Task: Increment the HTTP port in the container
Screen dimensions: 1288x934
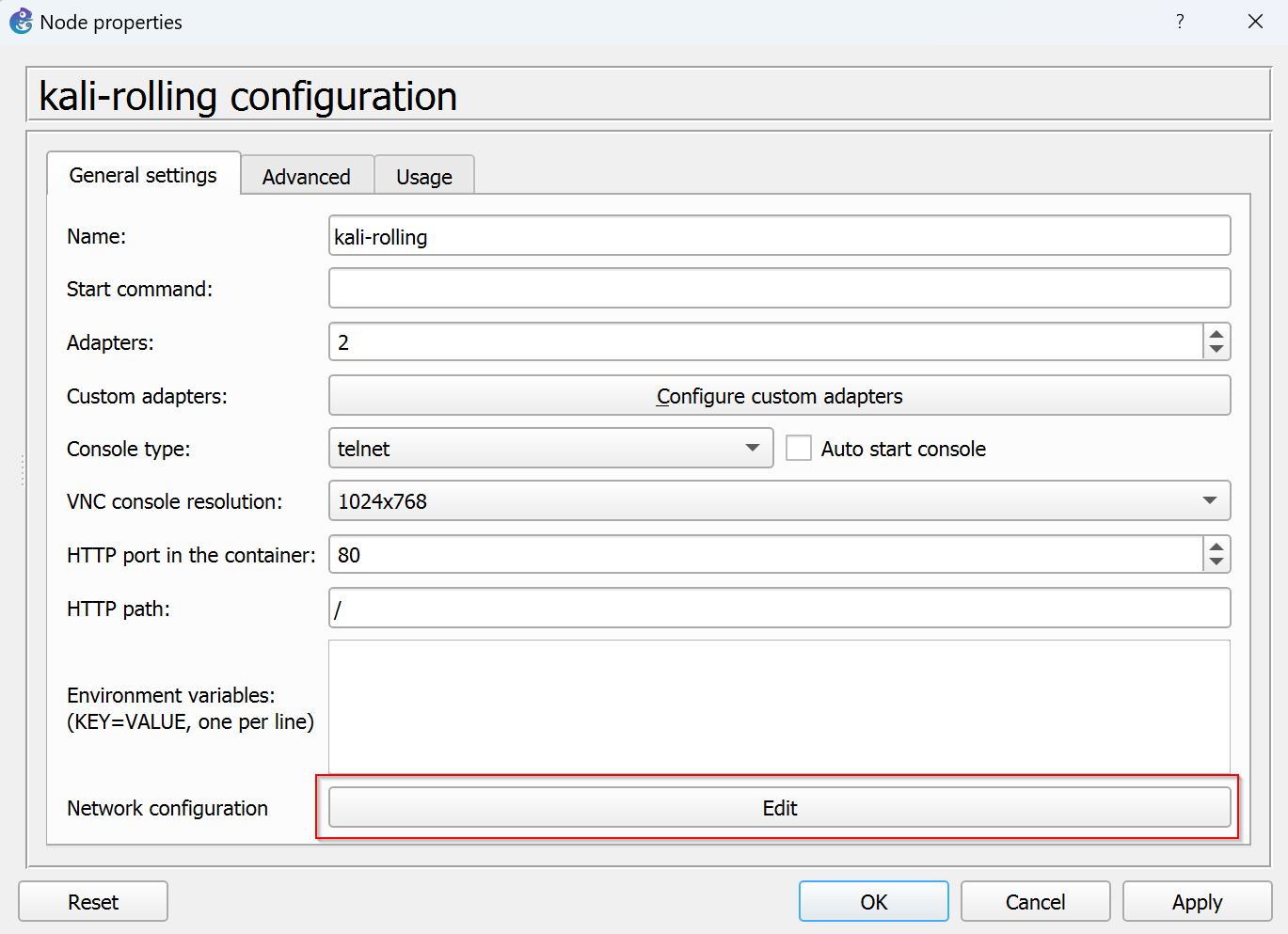Action: (x=1216, y=546)
